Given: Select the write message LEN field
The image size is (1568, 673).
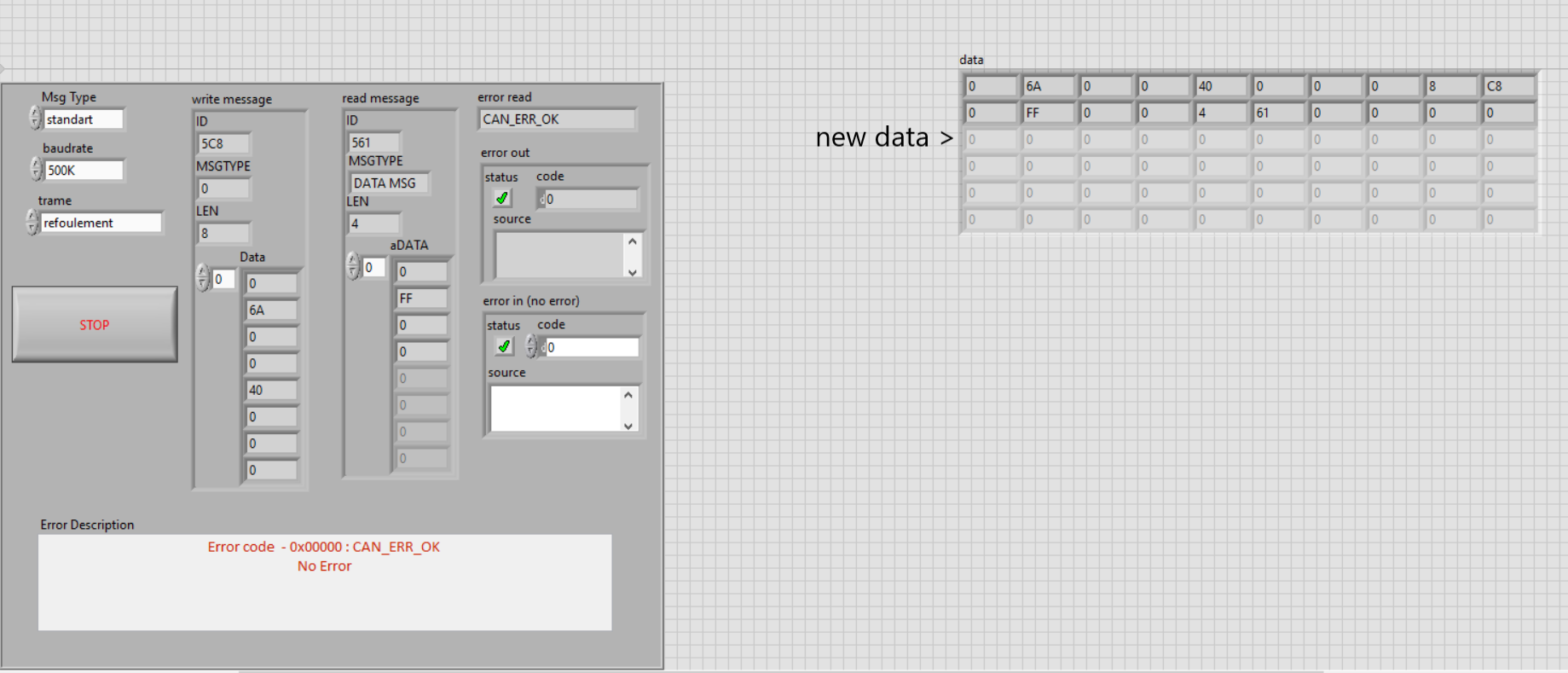Looking at the screenshot, I should (223, 233).
